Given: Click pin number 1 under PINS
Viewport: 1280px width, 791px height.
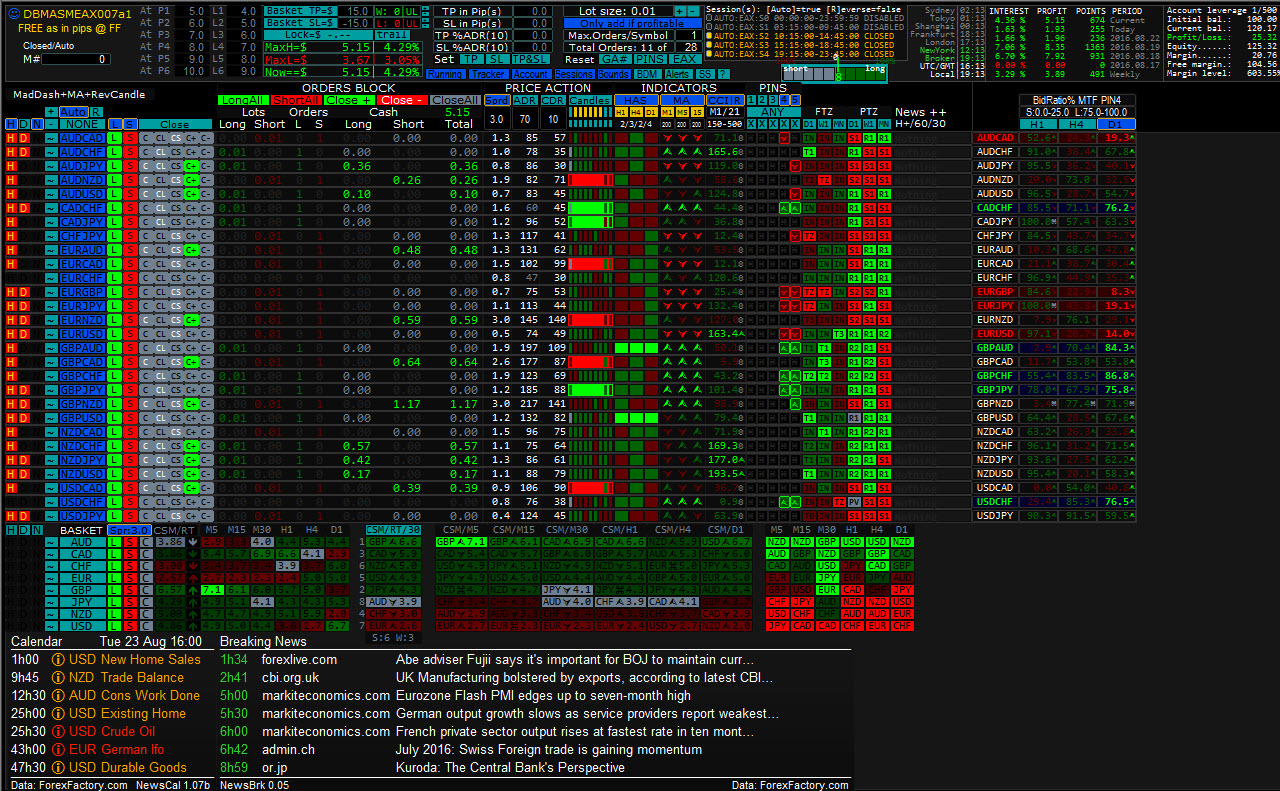Looking at the screenshot, I should coord(753,100).
